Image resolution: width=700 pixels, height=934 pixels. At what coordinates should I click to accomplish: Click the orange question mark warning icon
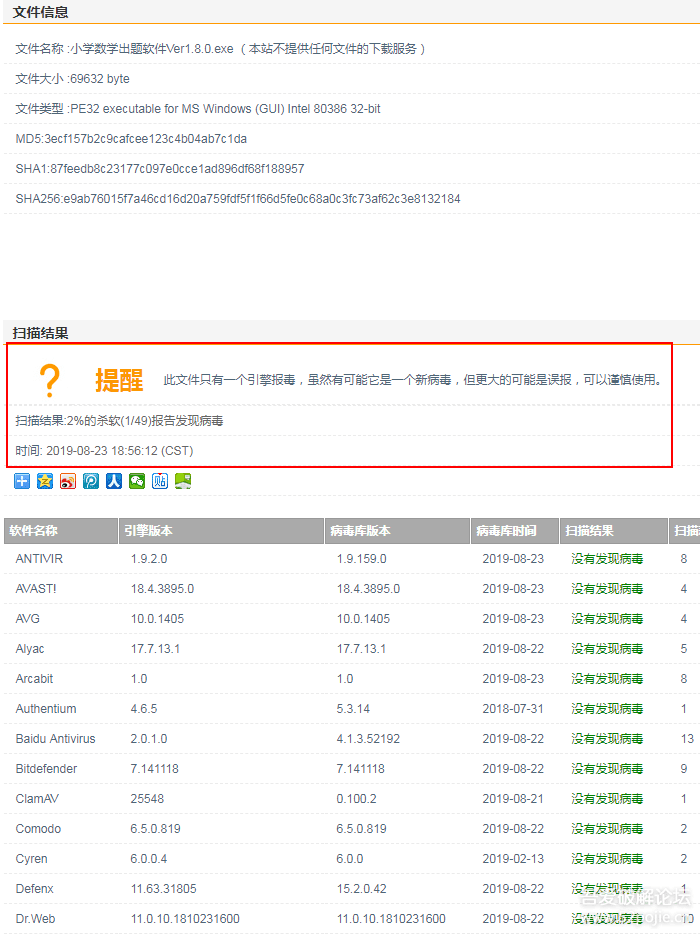click(x=49, y=381)
